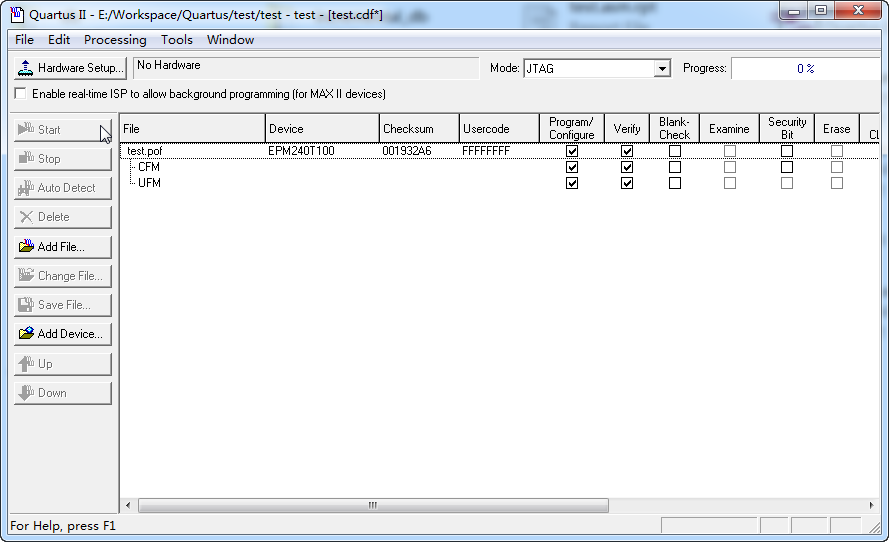
Task: Click the Checksum column header
Action: pyautogui.click(x=419, y=129)
